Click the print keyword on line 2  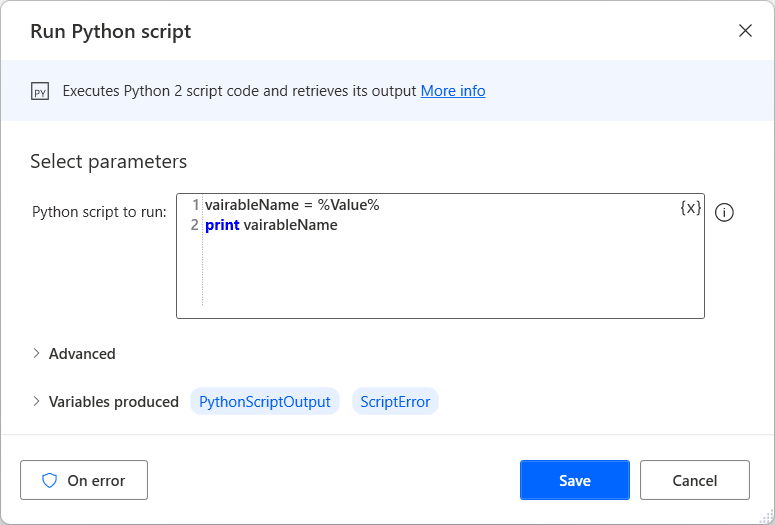222,225
